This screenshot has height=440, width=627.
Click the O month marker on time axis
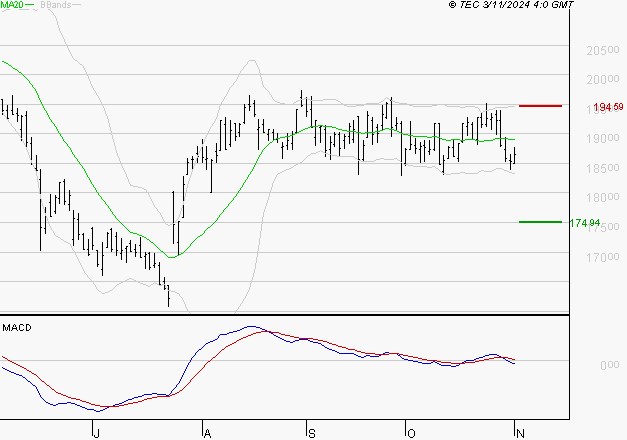[410, 433]
